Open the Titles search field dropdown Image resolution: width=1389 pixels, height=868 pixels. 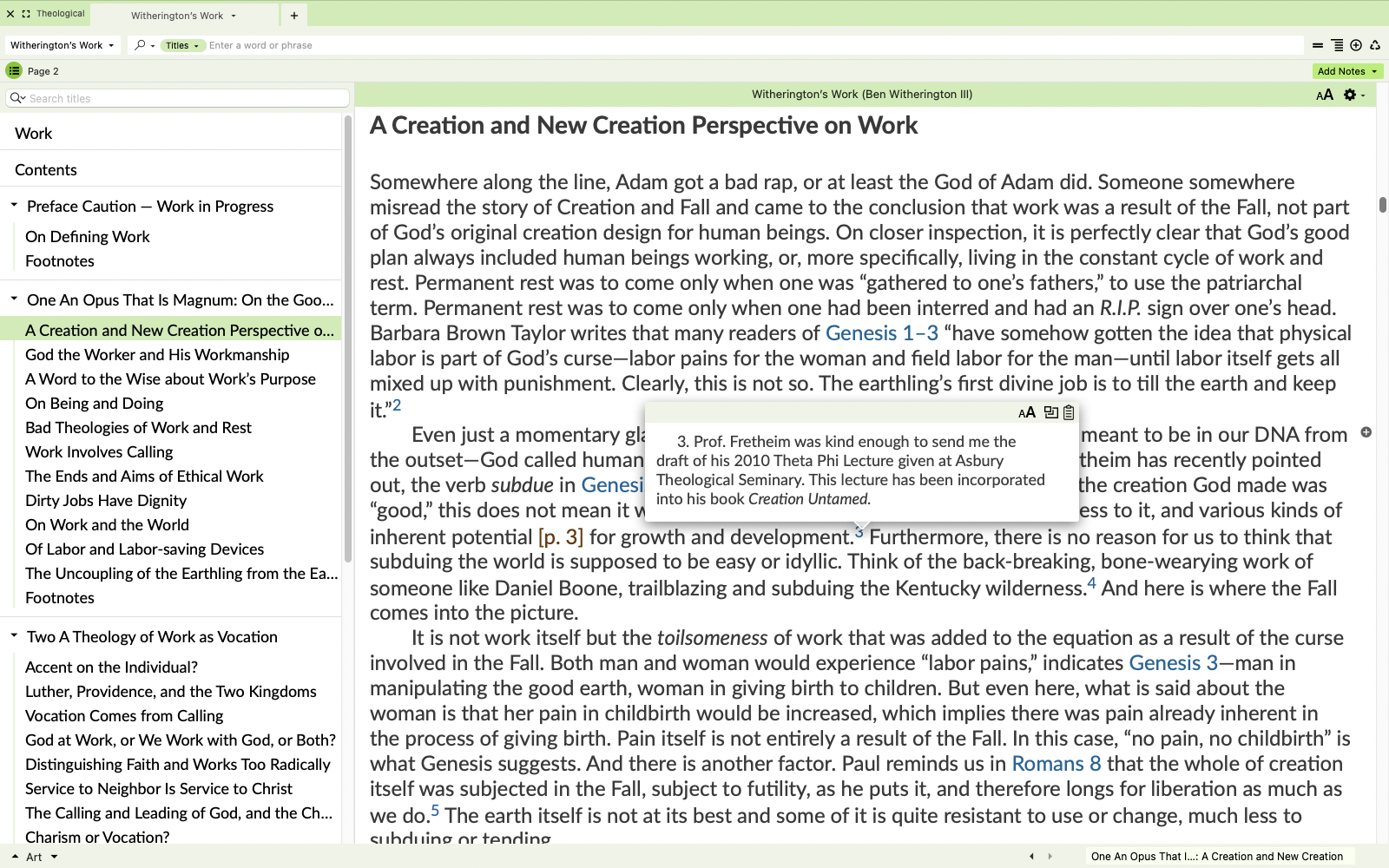[x=182, y=45]
